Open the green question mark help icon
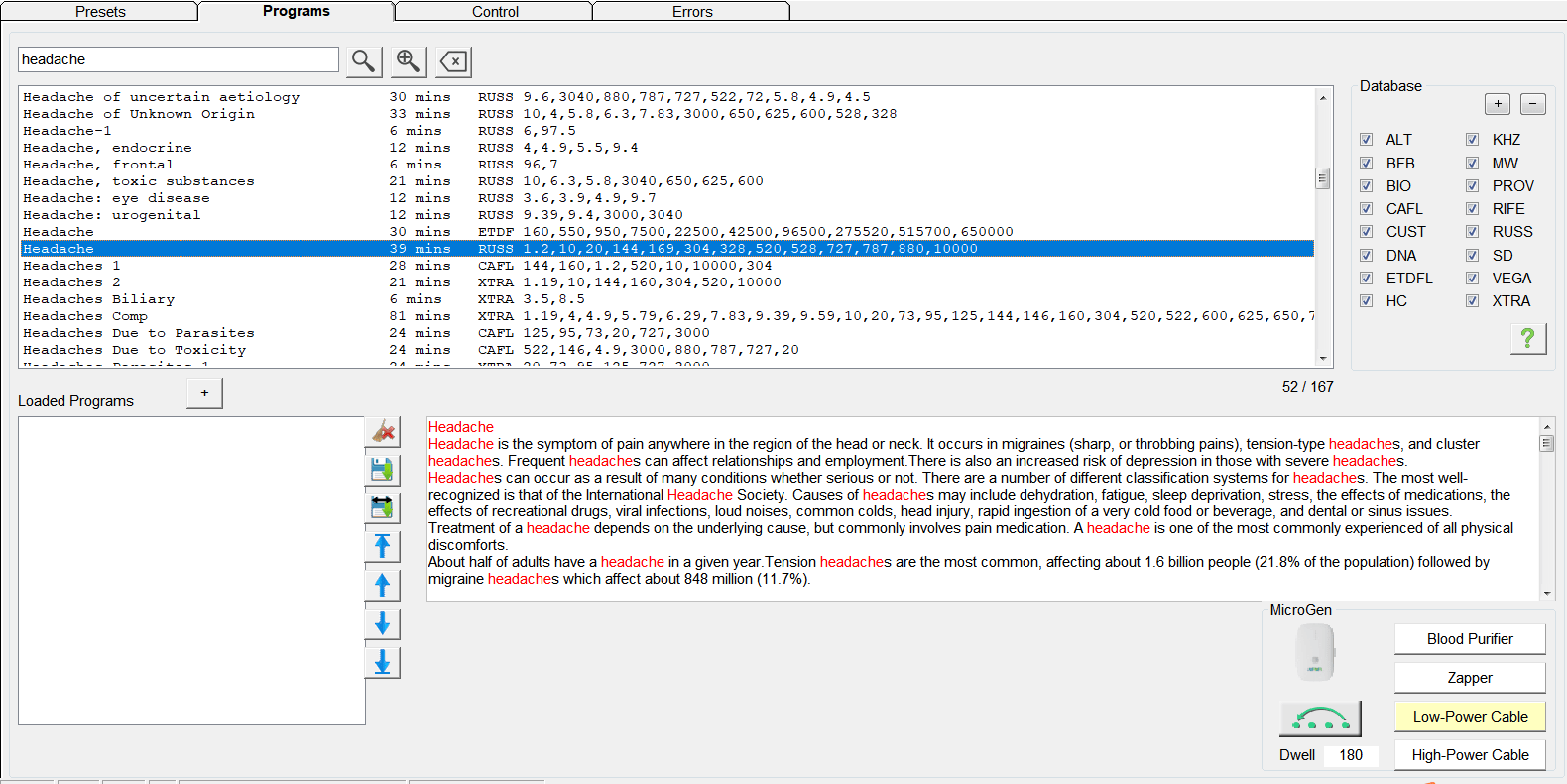Viewport: 1567px width, 784px height. [x=1528, y=338]
